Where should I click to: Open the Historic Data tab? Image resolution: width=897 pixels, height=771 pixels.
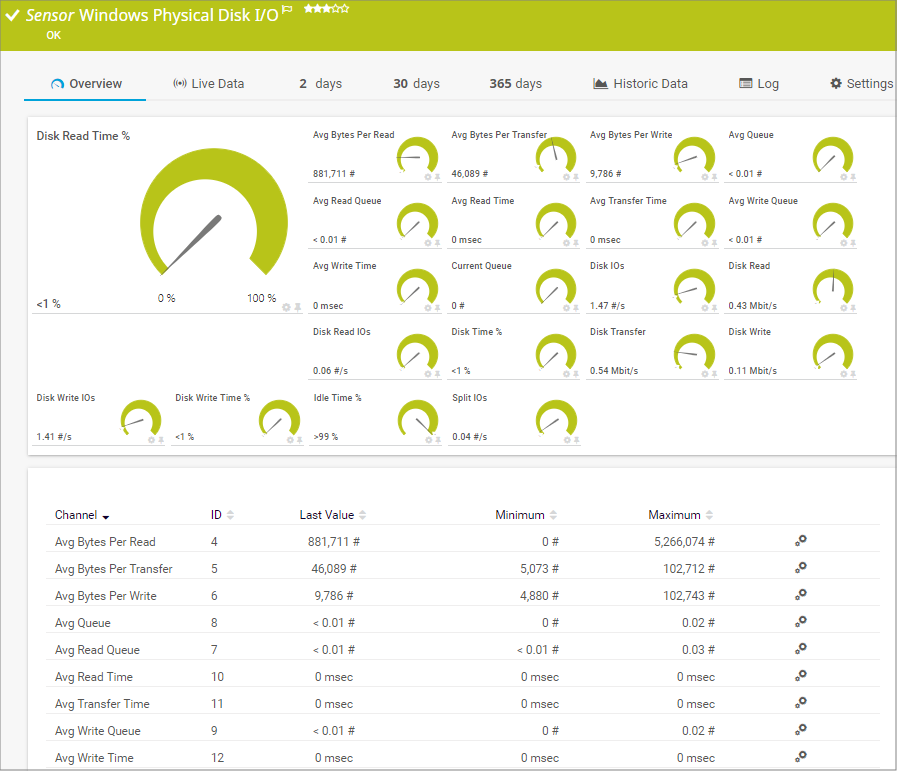(x=640, y=84)
